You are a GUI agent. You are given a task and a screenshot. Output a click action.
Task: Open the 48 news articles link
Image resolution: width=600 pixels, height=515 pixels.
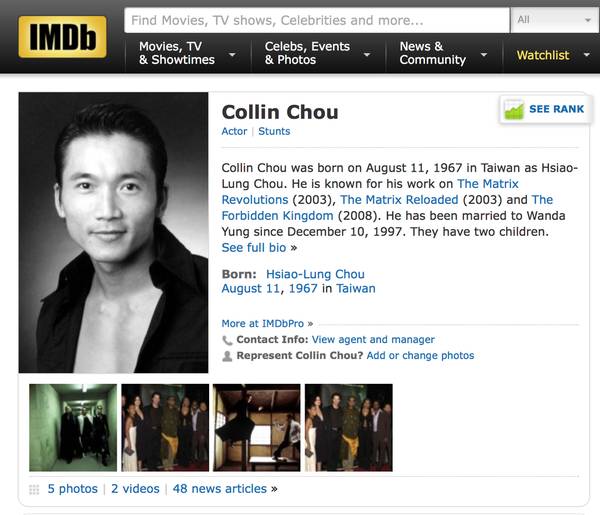point(220,489)
